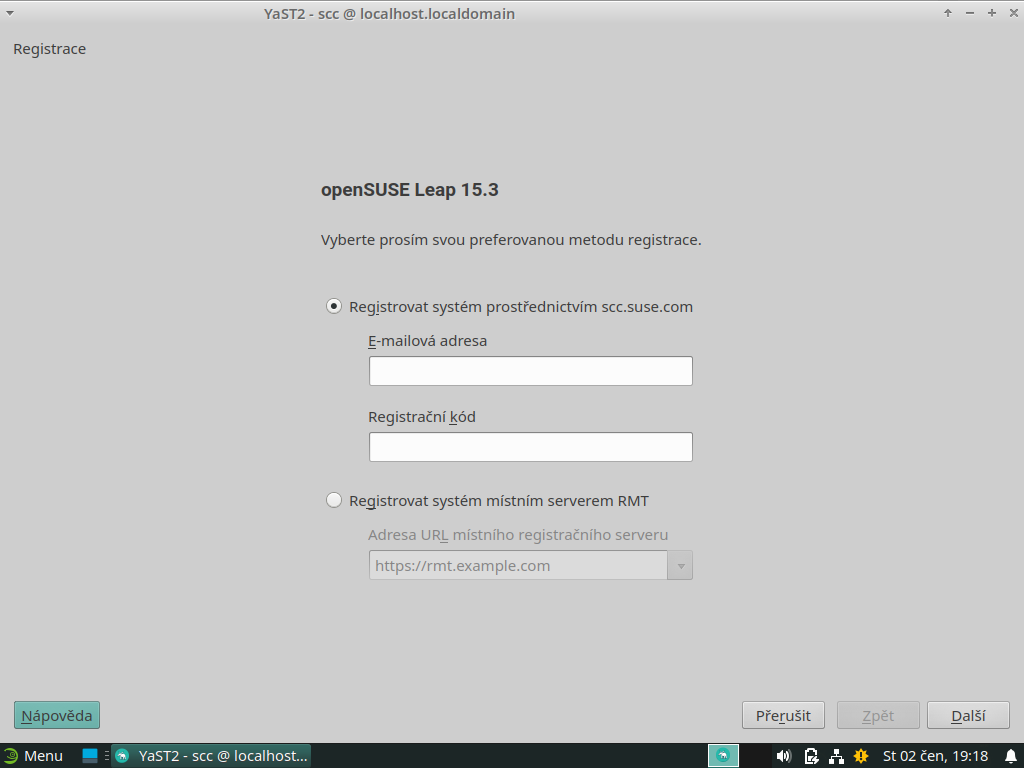This screenshot has height=768, width=1024.
Task: Minimize the YaST2 window
Action: (970, 13)
